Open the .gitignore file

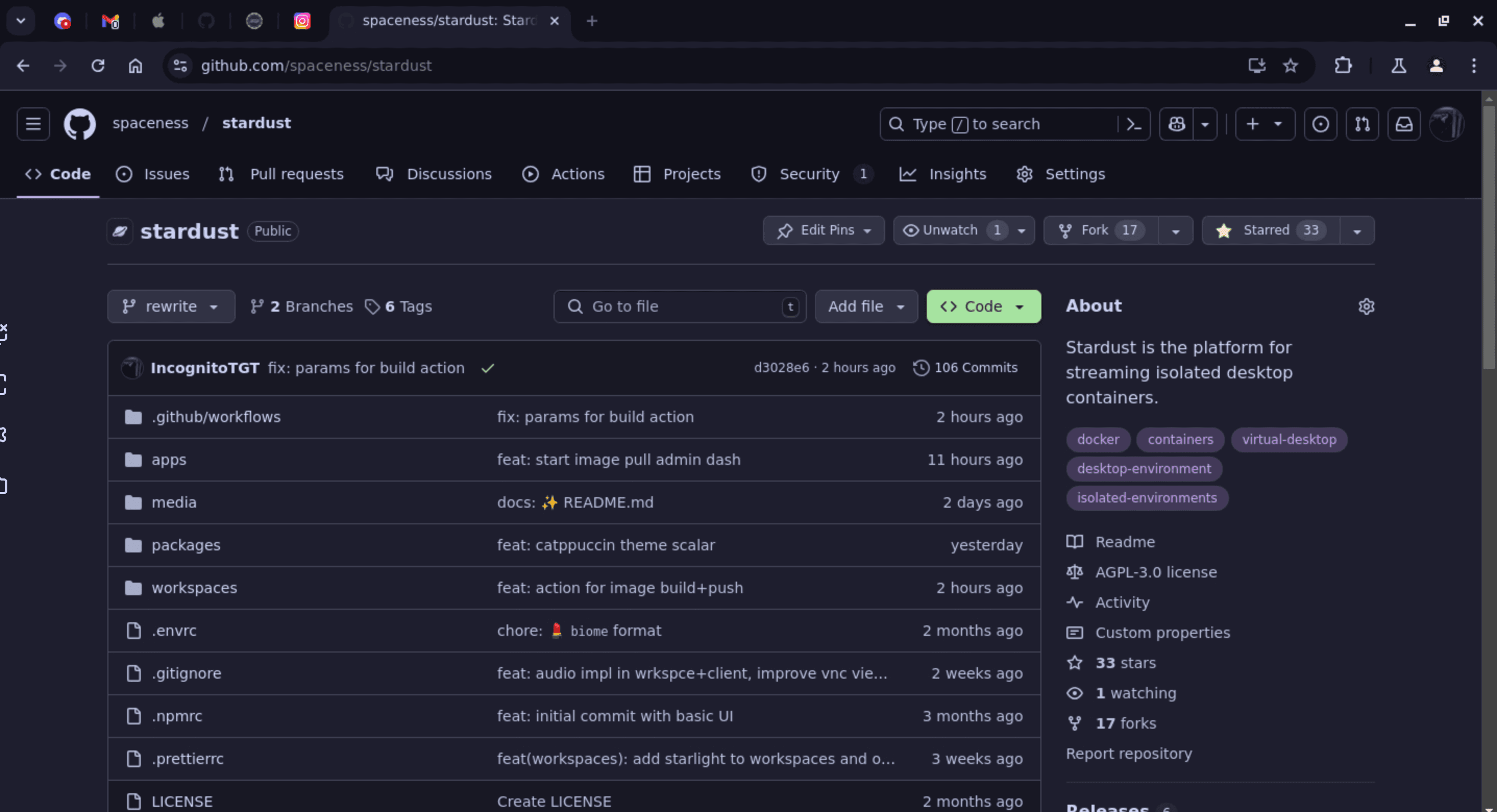tap(187, 674)
